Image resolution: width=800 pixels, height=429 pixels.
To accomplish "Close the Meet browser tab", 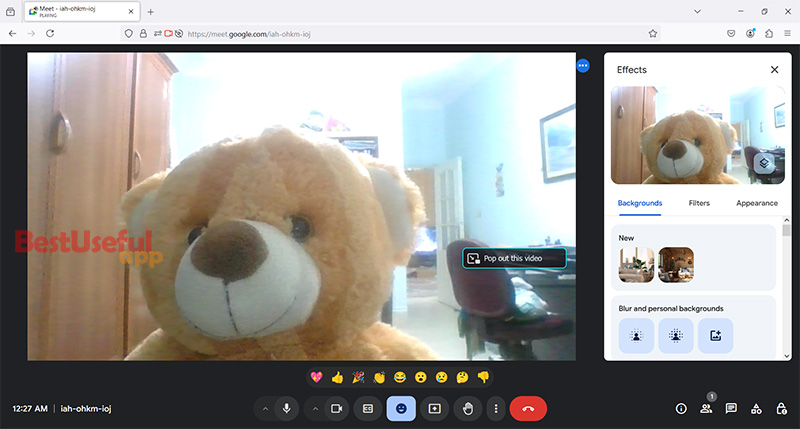I will pyautogui.click(x=131, y=11).
